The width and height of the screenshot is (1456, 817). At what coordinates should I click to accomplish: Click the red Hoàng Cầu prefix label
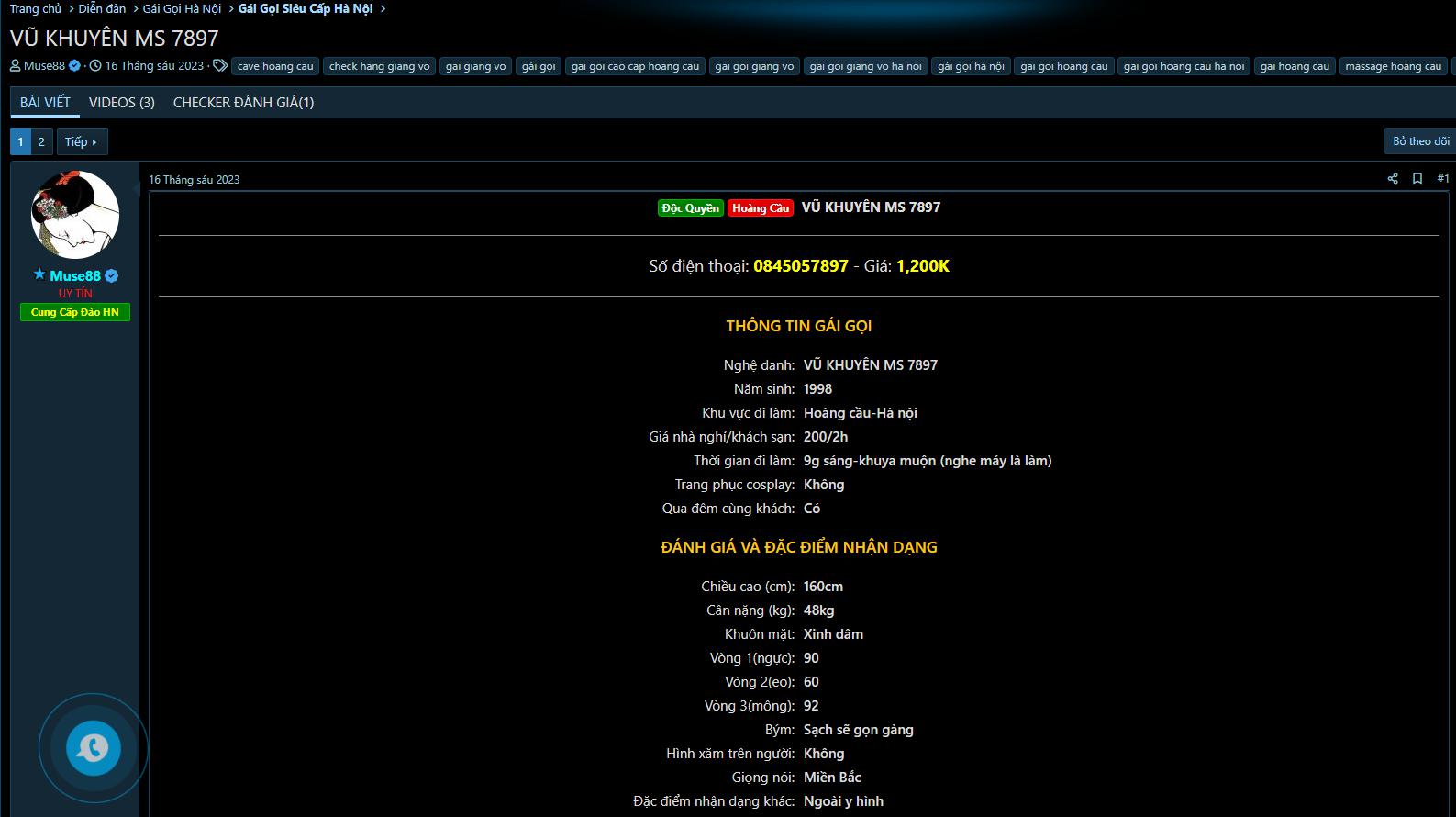coord(761,208)
